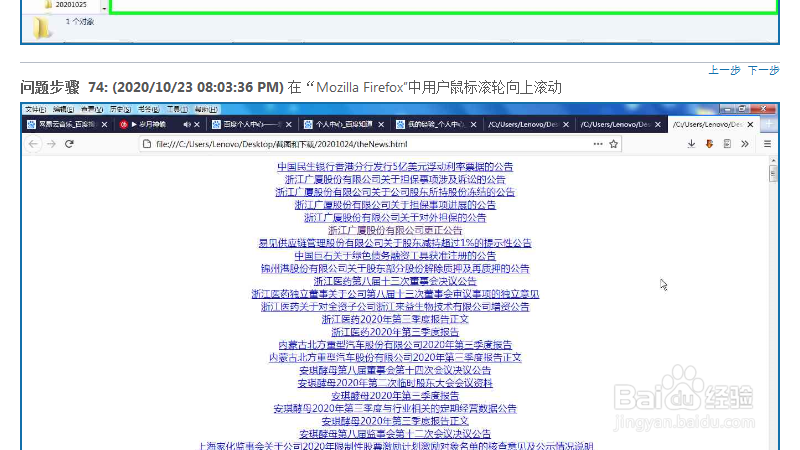Click the orange extension icon in toolbar
The image size is (800, 450).
[x=709, y=144]
